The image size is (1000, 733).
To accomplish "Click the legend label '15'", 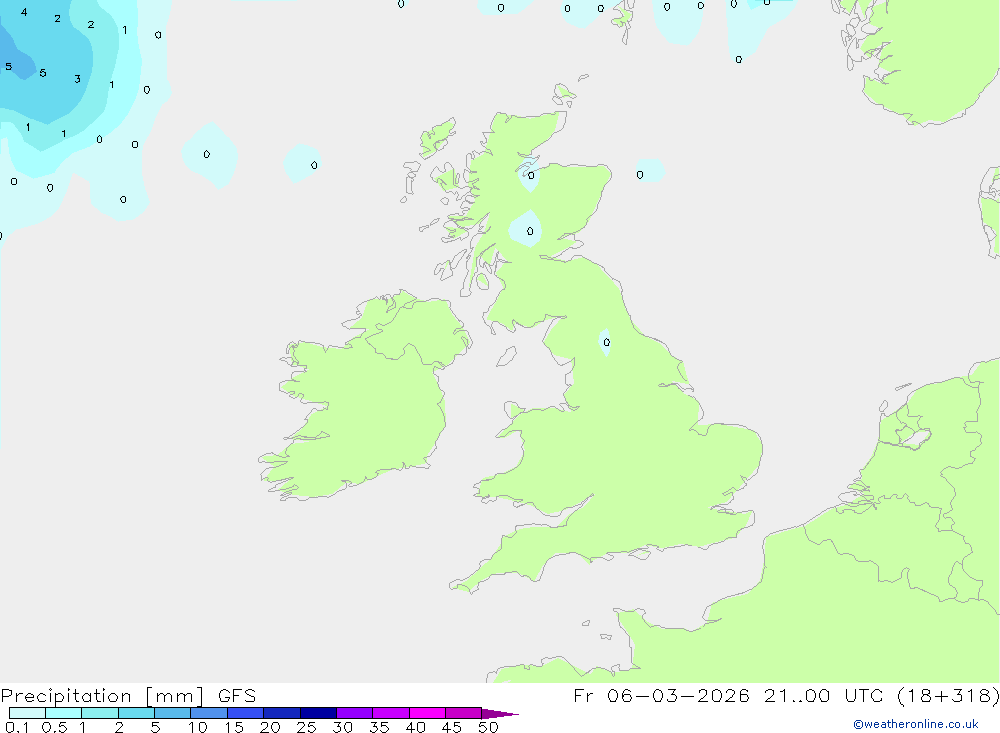I will [234, 727].
